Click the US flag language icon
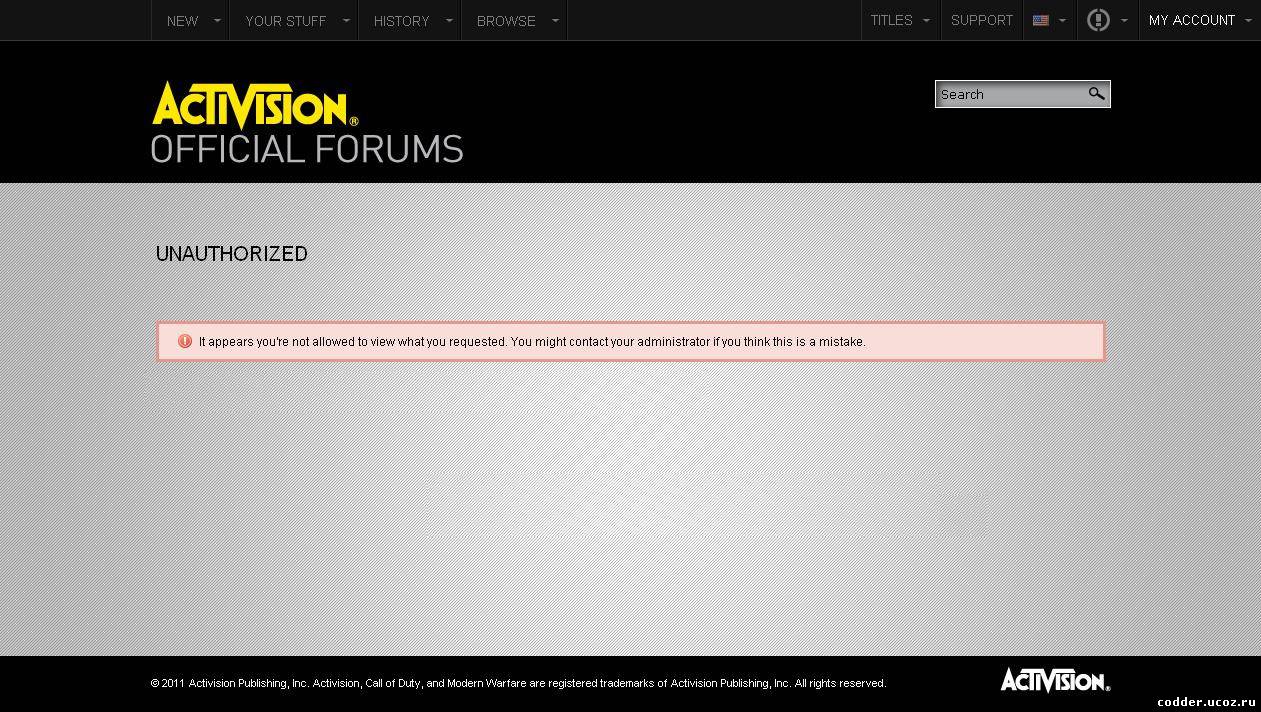This screenshot has height=712, width=1261. [1040, 20]
